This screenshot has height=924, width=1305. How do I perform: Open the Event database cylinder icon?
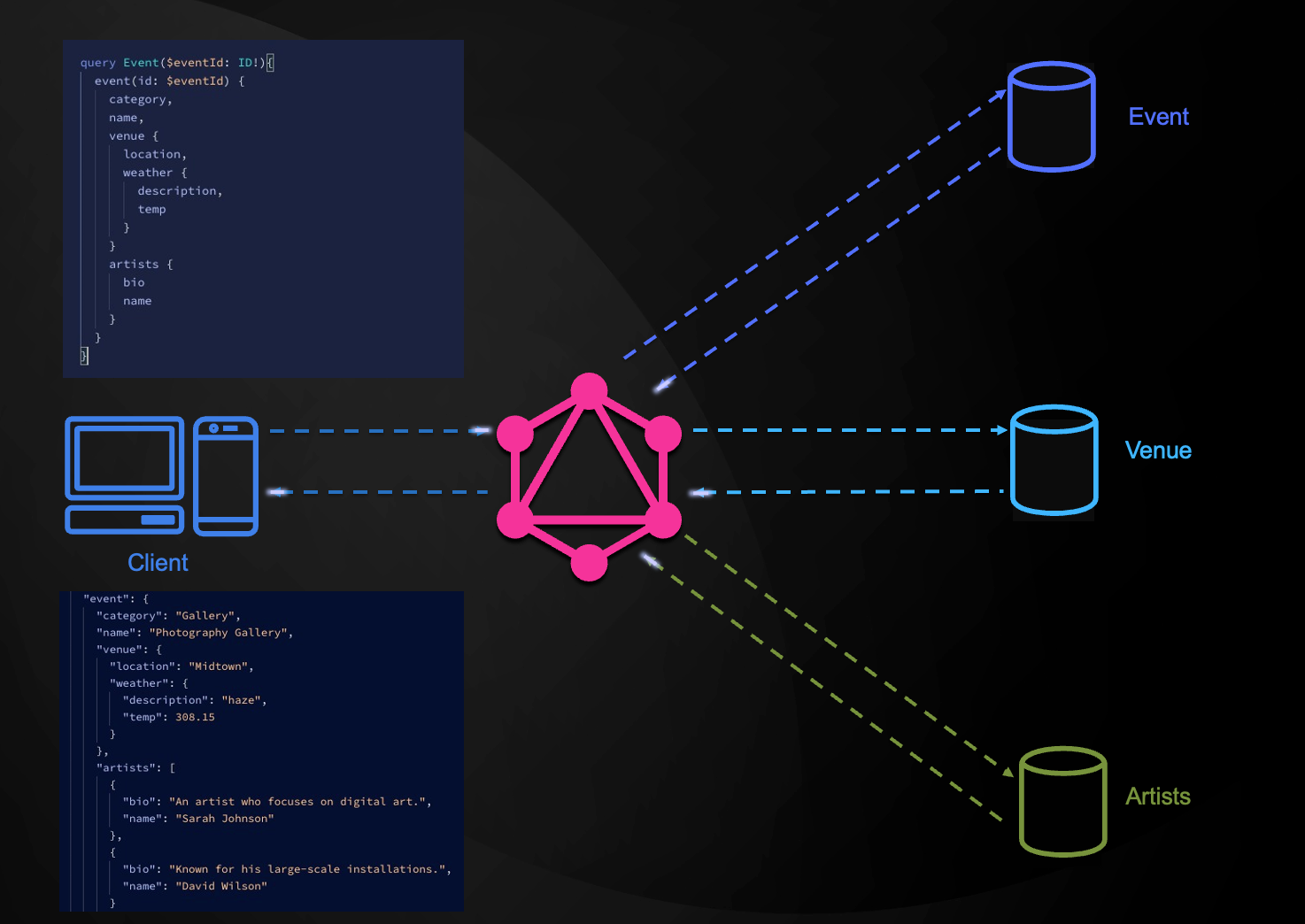1051,115
